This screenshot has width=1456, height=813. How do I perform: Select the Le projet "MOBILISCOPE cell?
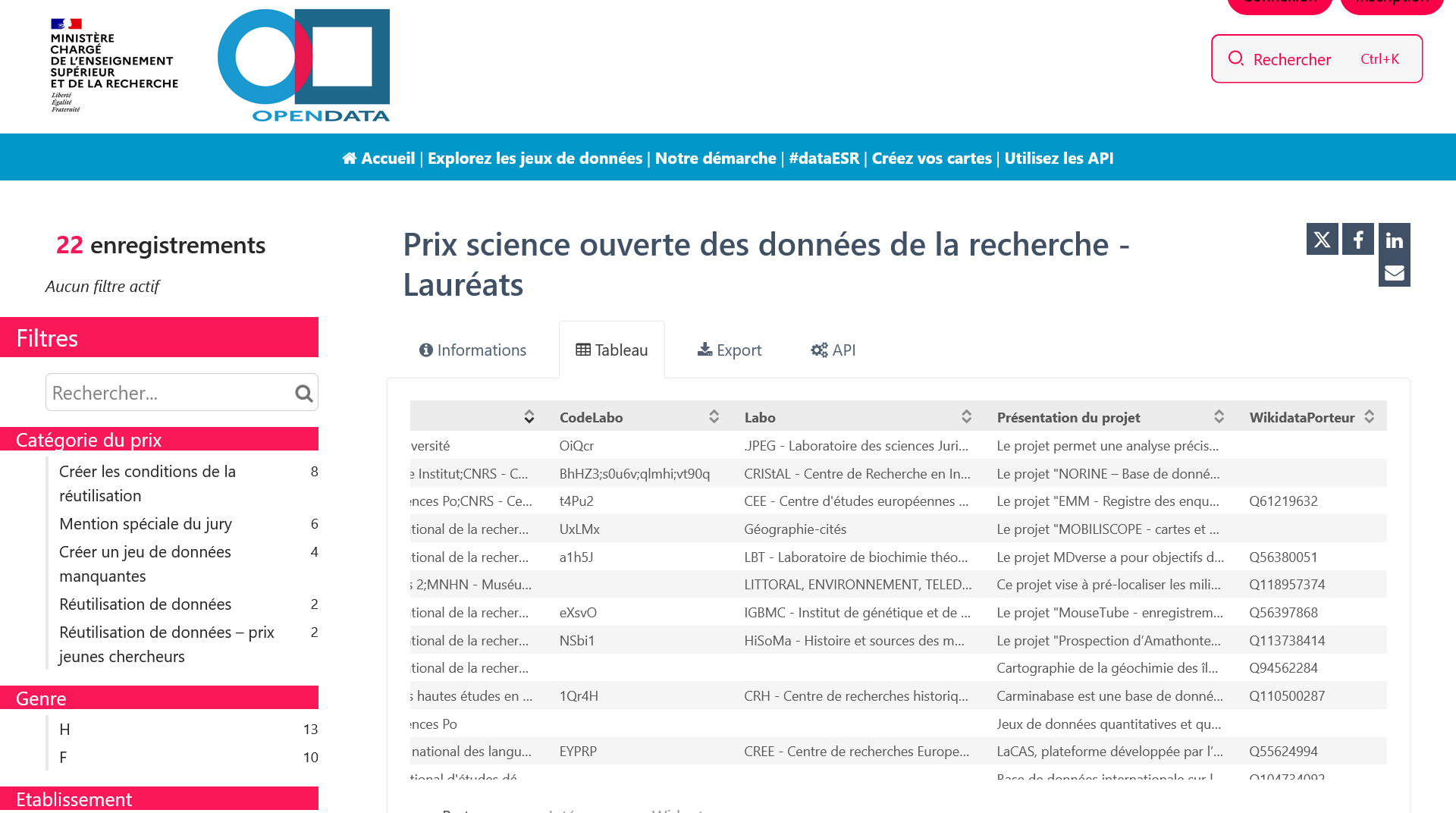click(x=1107, y=529)
